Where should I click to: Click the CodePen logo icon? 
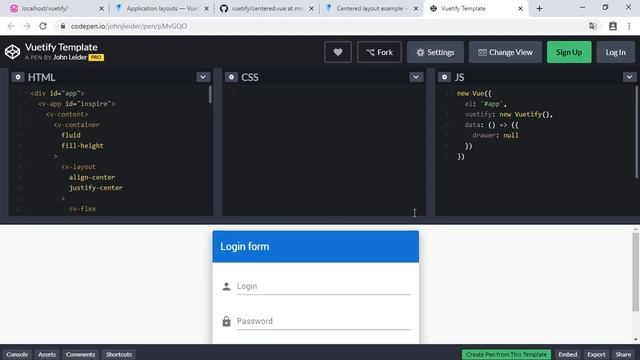tap(12, 52)
